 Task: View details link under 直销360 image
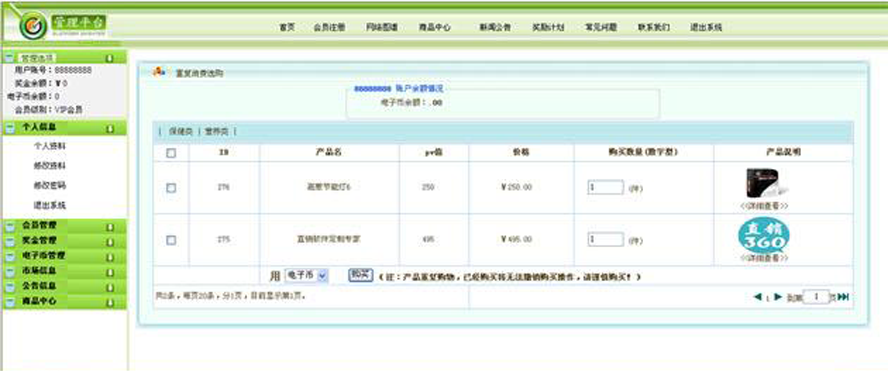764,258
